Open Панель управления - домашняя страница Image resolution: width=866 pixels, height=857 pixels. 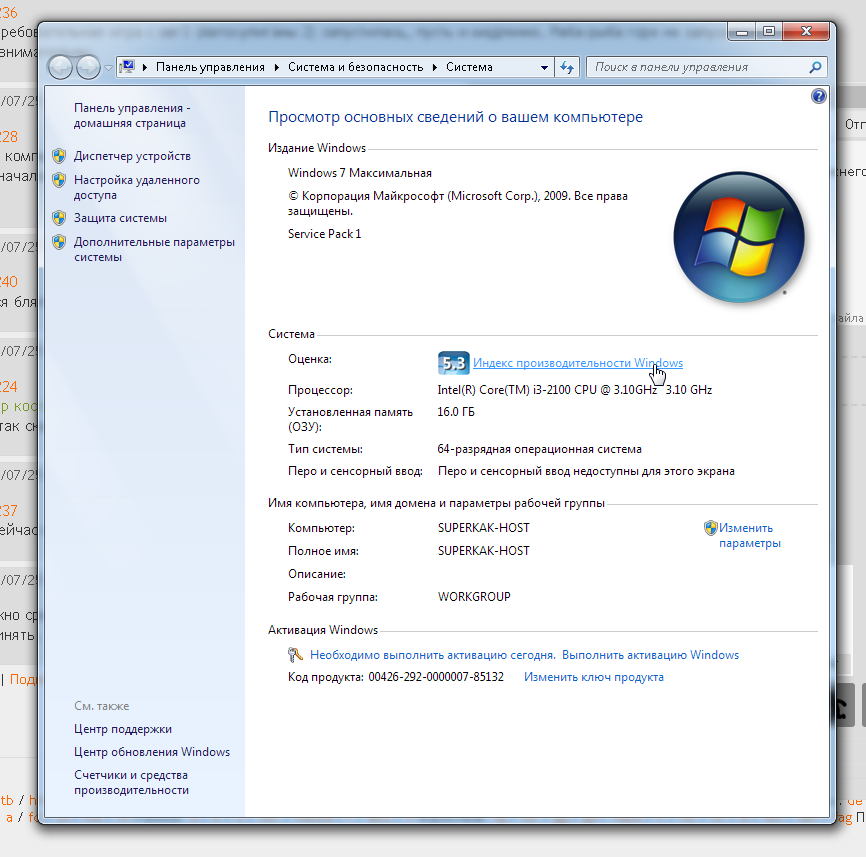[x=132, y=115]
